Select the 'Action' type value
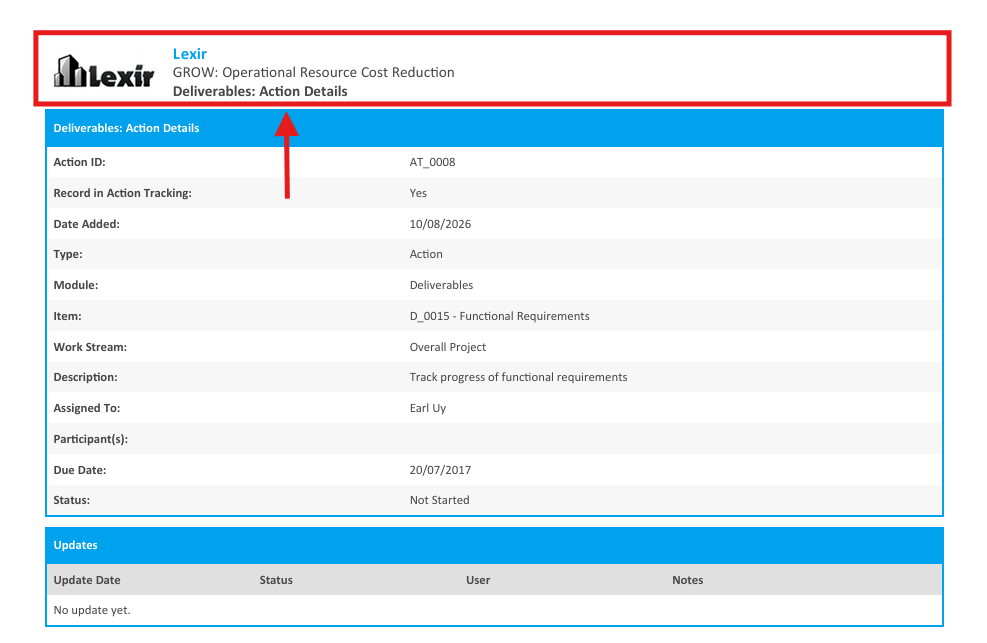 [426, 254]
